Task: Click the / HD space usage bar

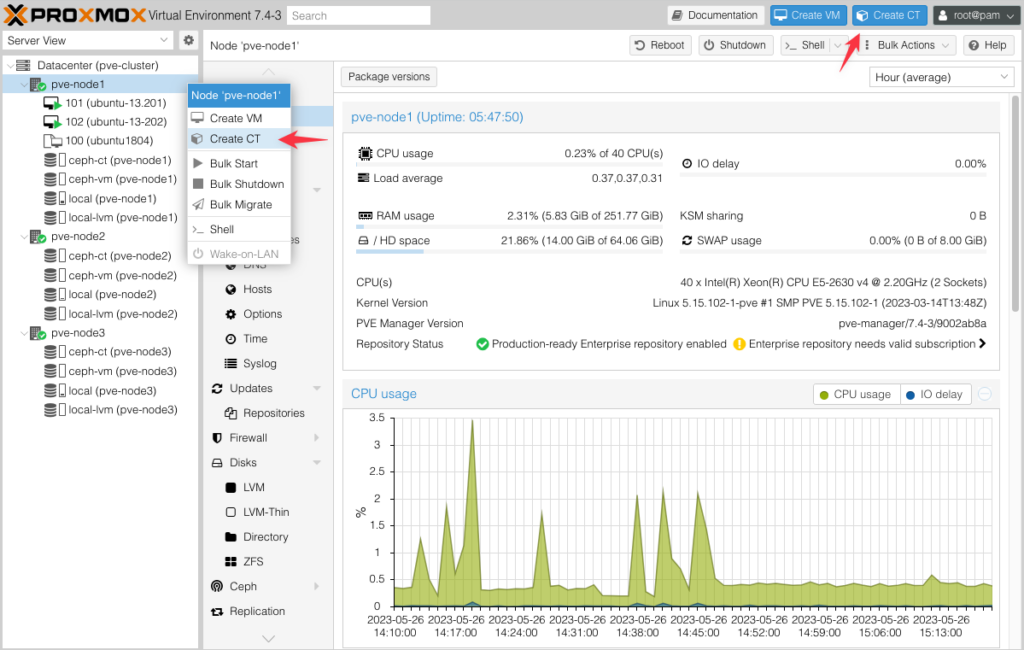Action: [509, 252]
